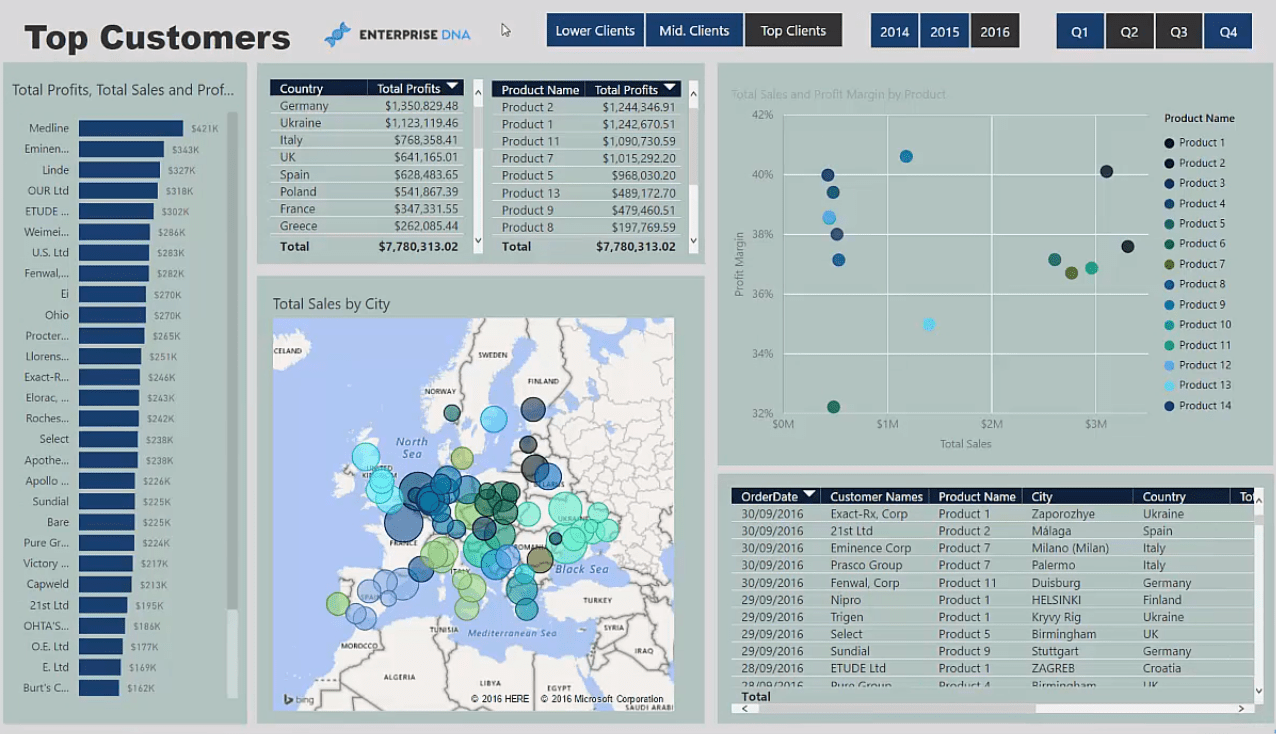Choose the Q3 quarter filter

(x=1179, y=31)
